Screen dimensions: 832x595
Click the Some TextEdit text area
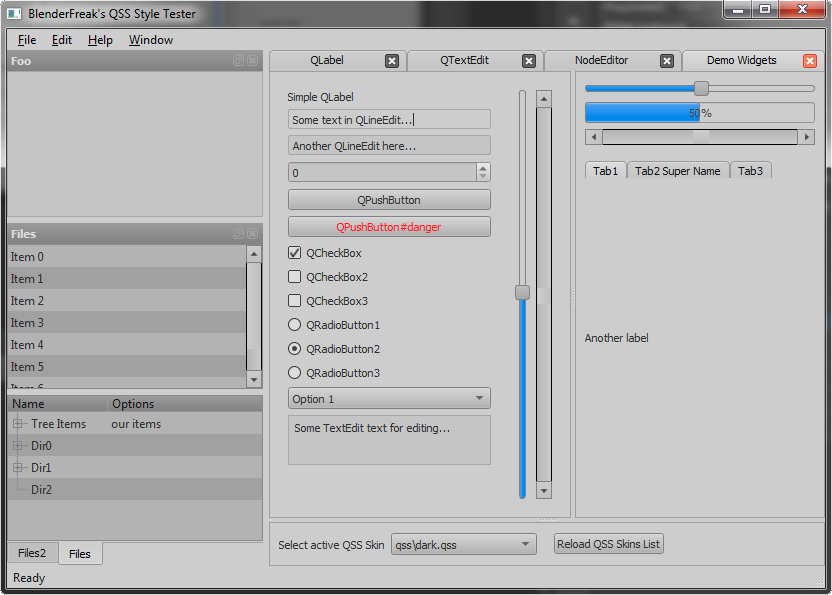(x=389, y=440)
